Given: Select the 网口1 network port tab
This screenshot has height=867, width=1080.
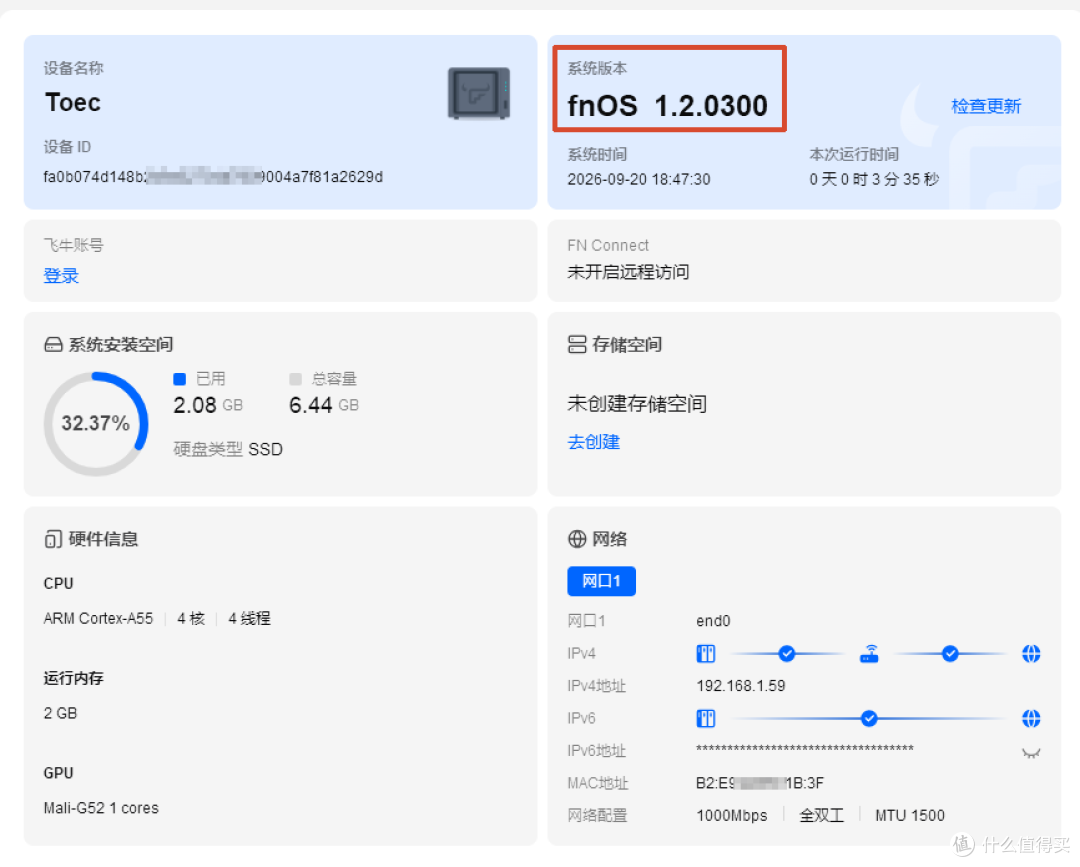Looking at the screenshot, I should click(x=601, y=581).
